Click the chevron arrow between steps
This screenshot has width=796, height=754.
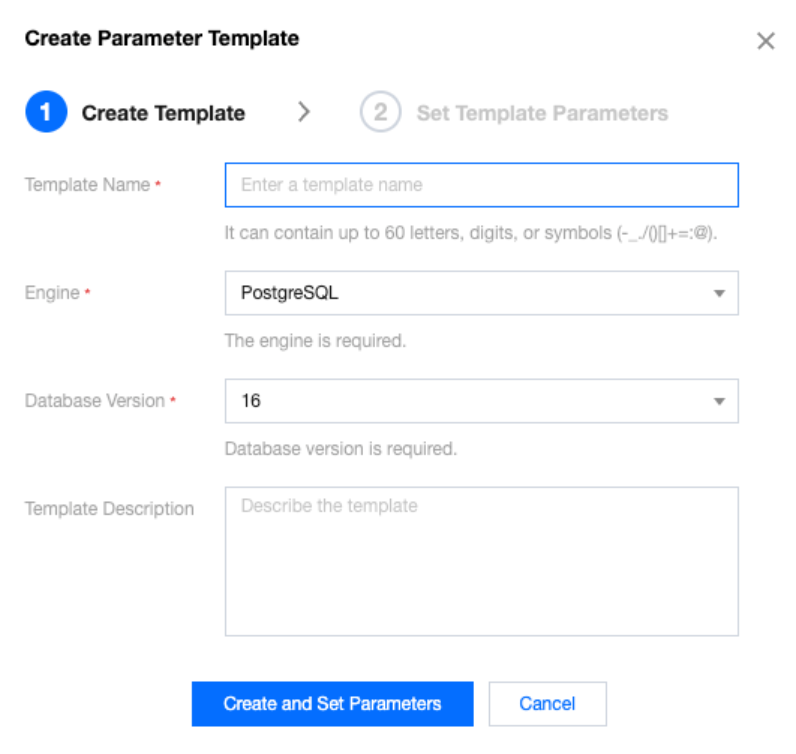(304, 112)
